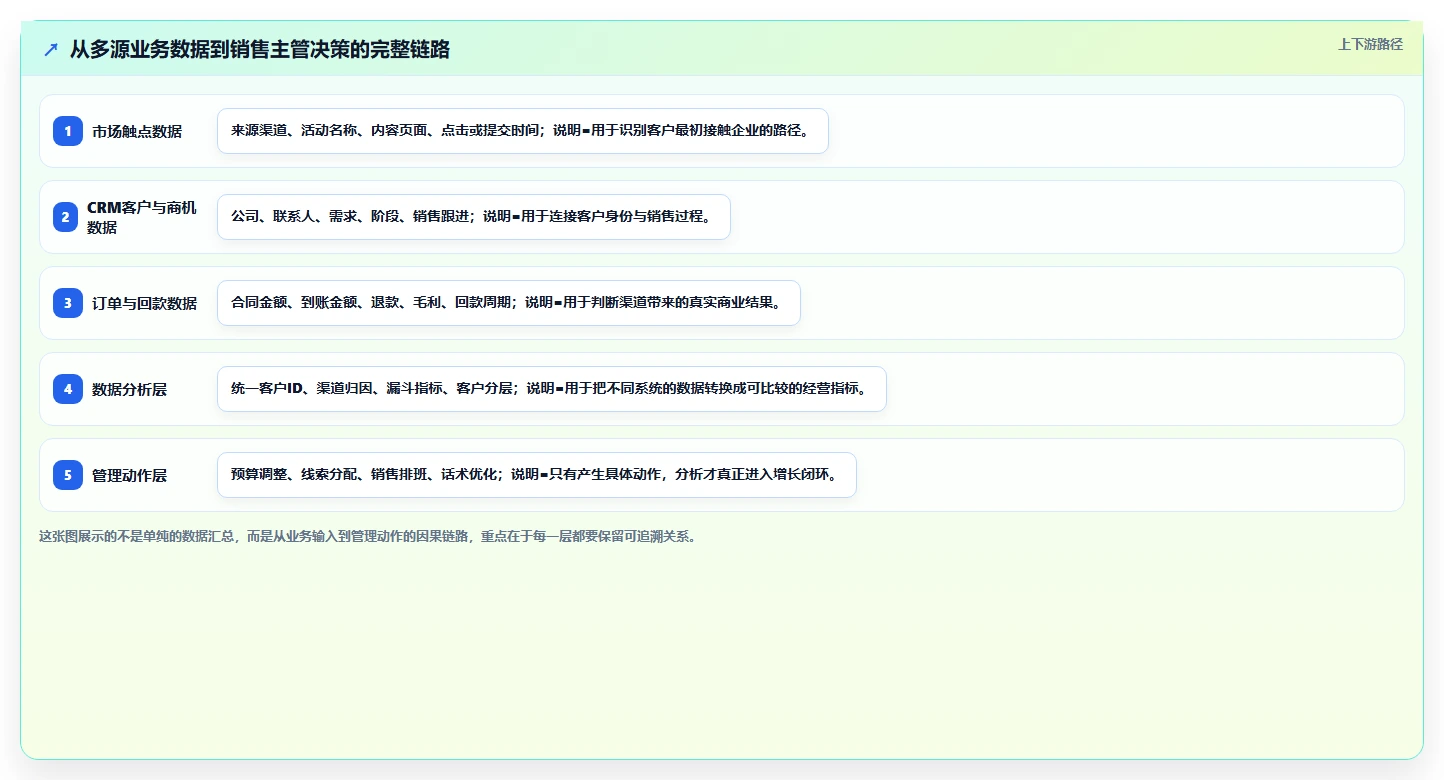Open the description box starting with 预算调整、线索分配
Screen dimensions: 1444x780
[537, 475]
